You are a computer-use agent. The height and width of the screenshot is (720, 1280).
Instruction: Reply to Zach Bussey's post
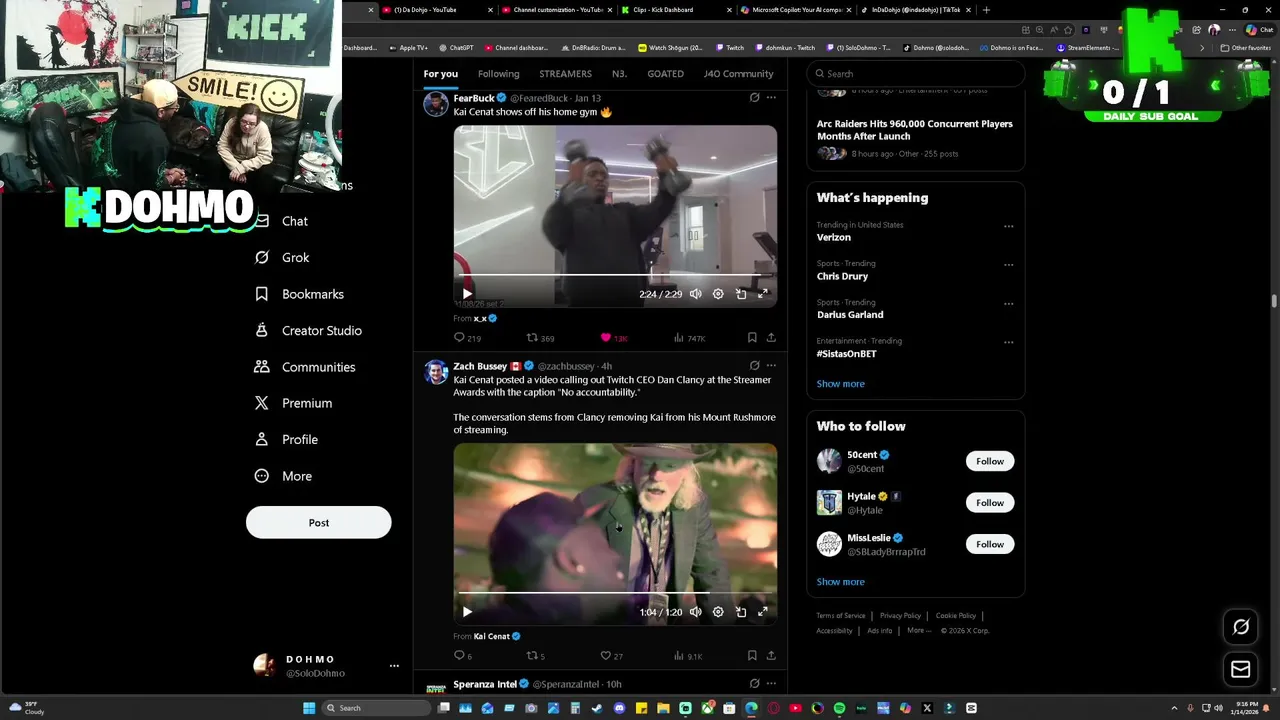462,656
